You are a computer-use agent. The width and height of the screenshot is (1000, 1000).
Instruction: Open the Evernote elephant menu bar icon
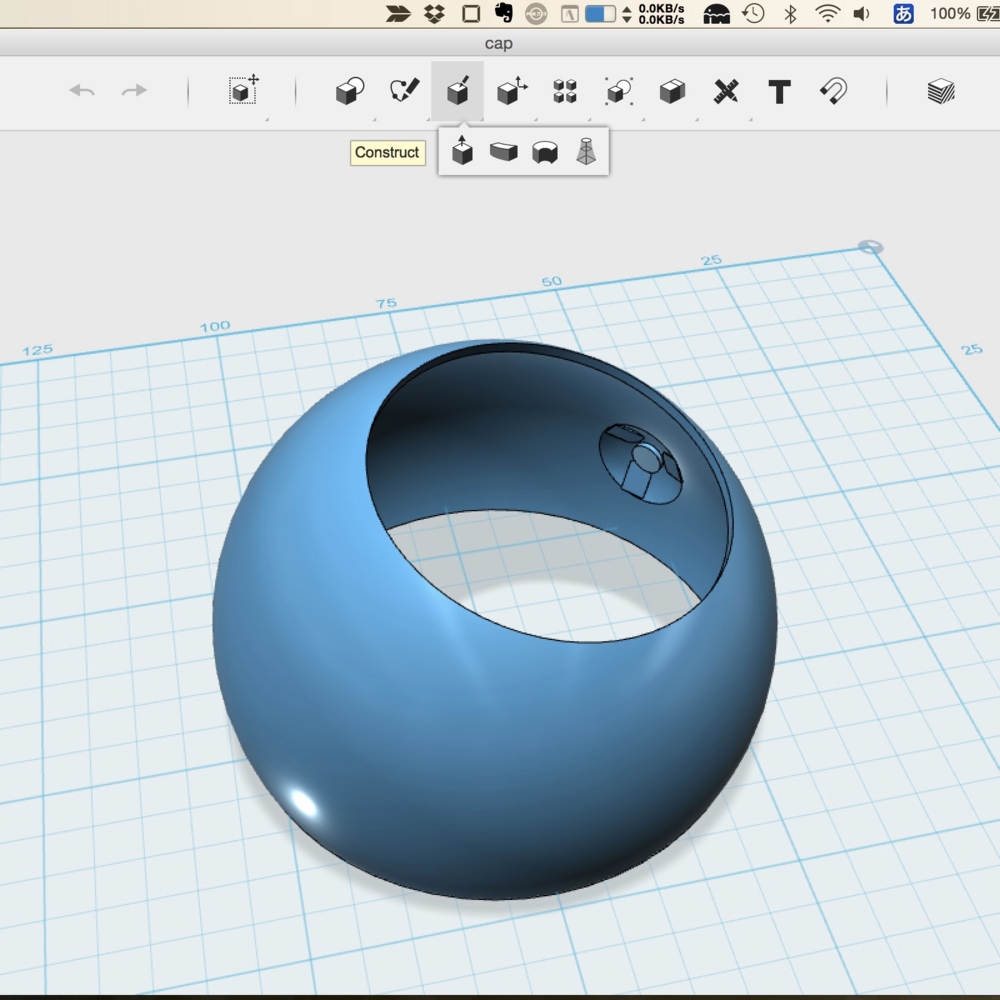tap(504, 13)
